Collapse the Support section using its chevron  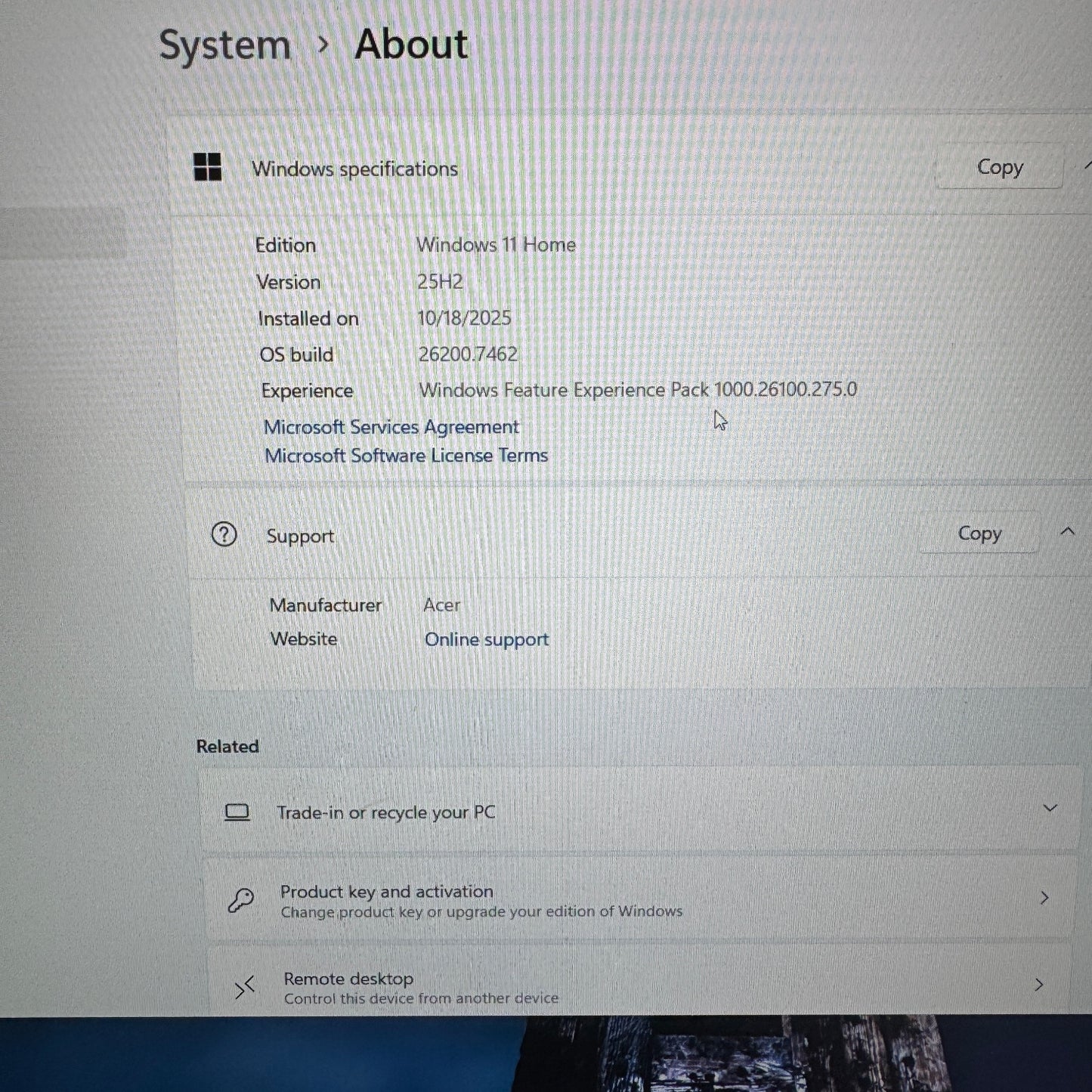click(x=1067, y=532)
